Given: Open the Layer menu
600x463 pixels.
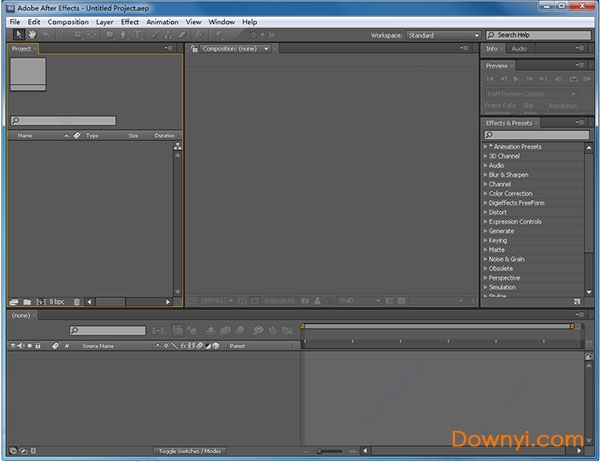Looking at the screenshot, I should pyautogui.click(x=104, y=22).
